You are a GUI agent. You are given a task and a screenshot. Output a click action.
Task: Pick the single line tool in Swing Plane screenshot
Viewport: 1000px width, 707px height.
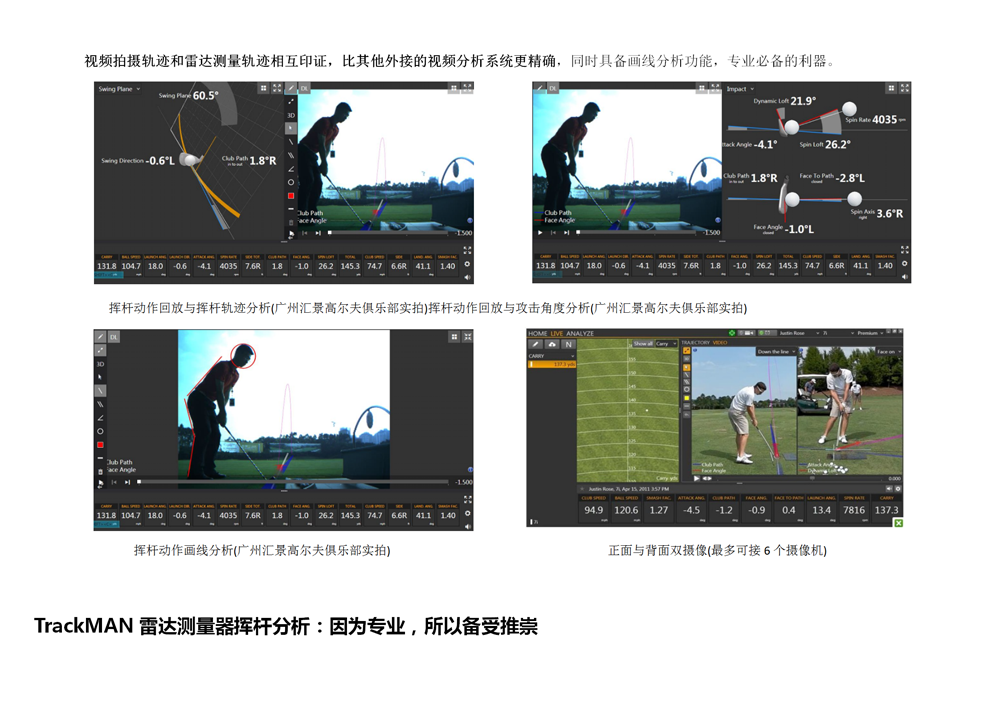(291, 142)
